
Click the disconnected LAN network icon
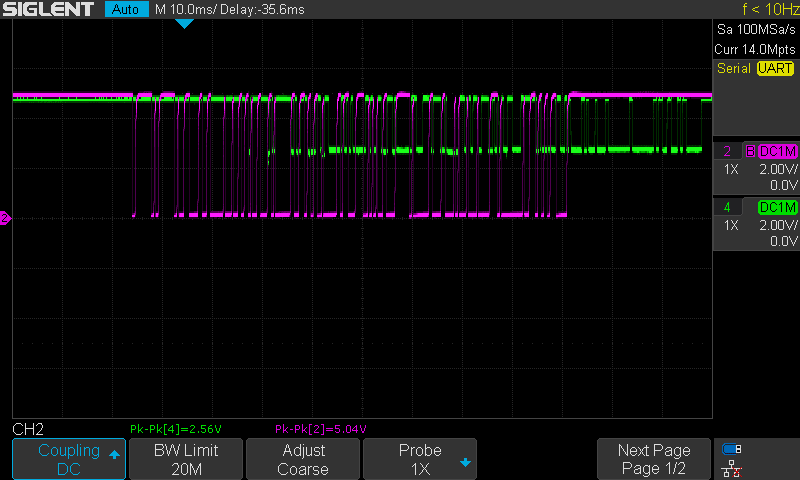(732, 467)
